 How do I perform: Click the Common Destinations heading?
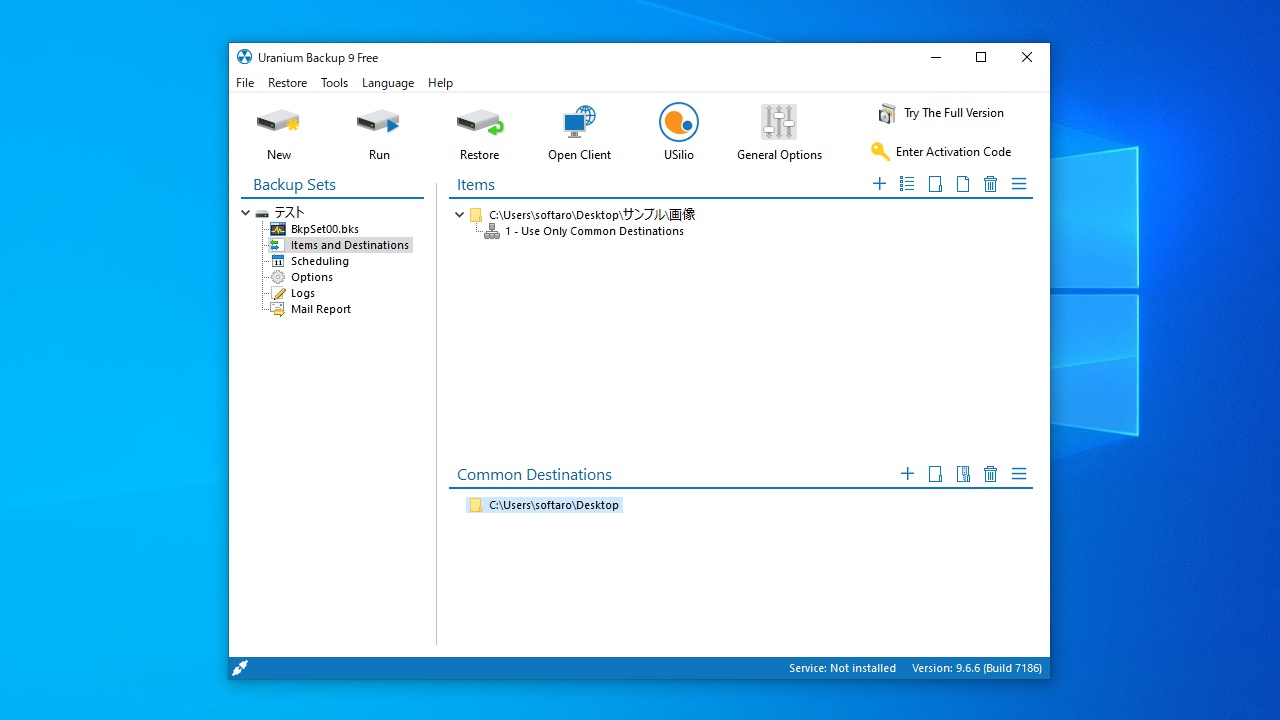(x=534, y=475)
